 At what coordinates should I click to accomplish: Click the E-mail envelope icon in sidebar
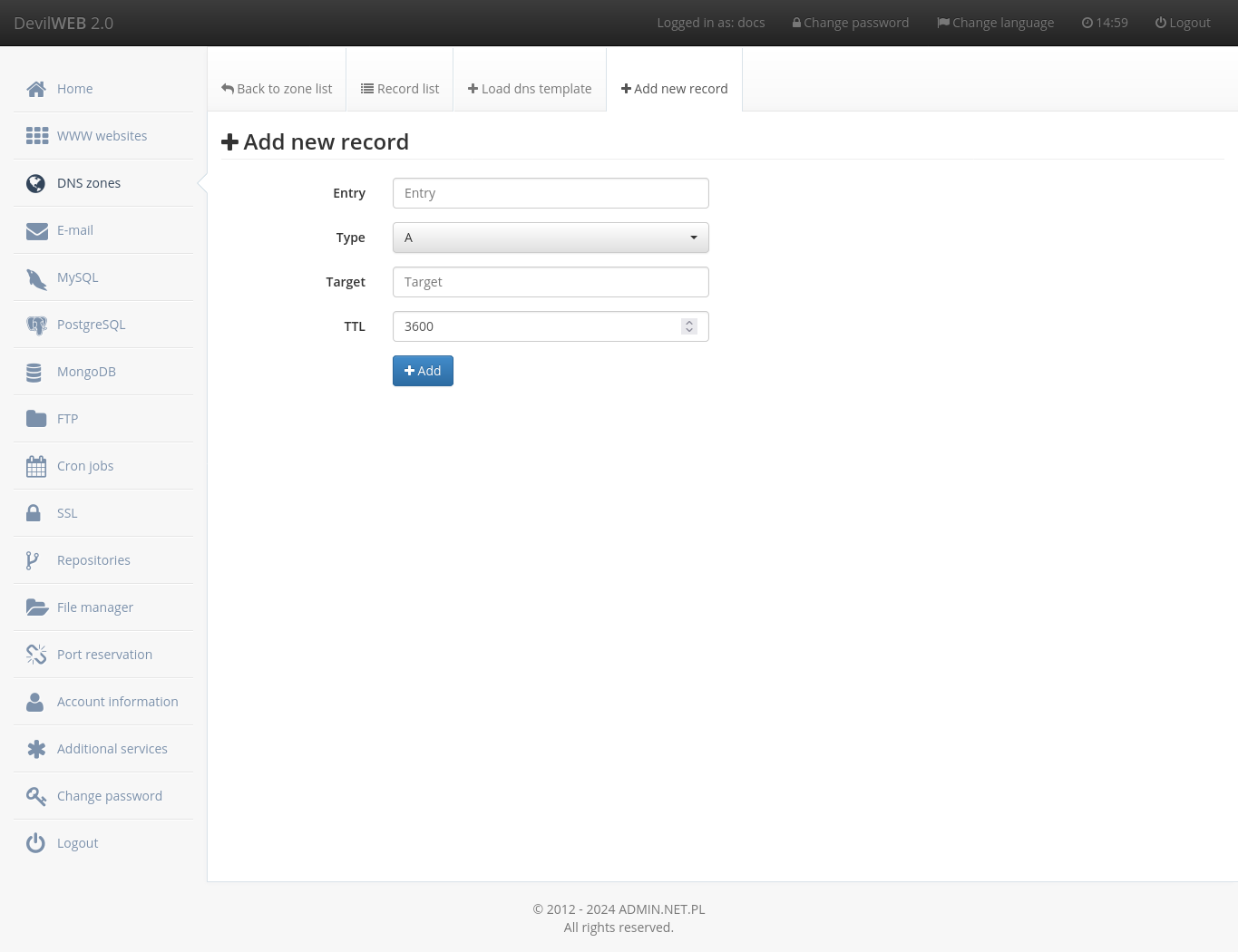pos(36,230)
